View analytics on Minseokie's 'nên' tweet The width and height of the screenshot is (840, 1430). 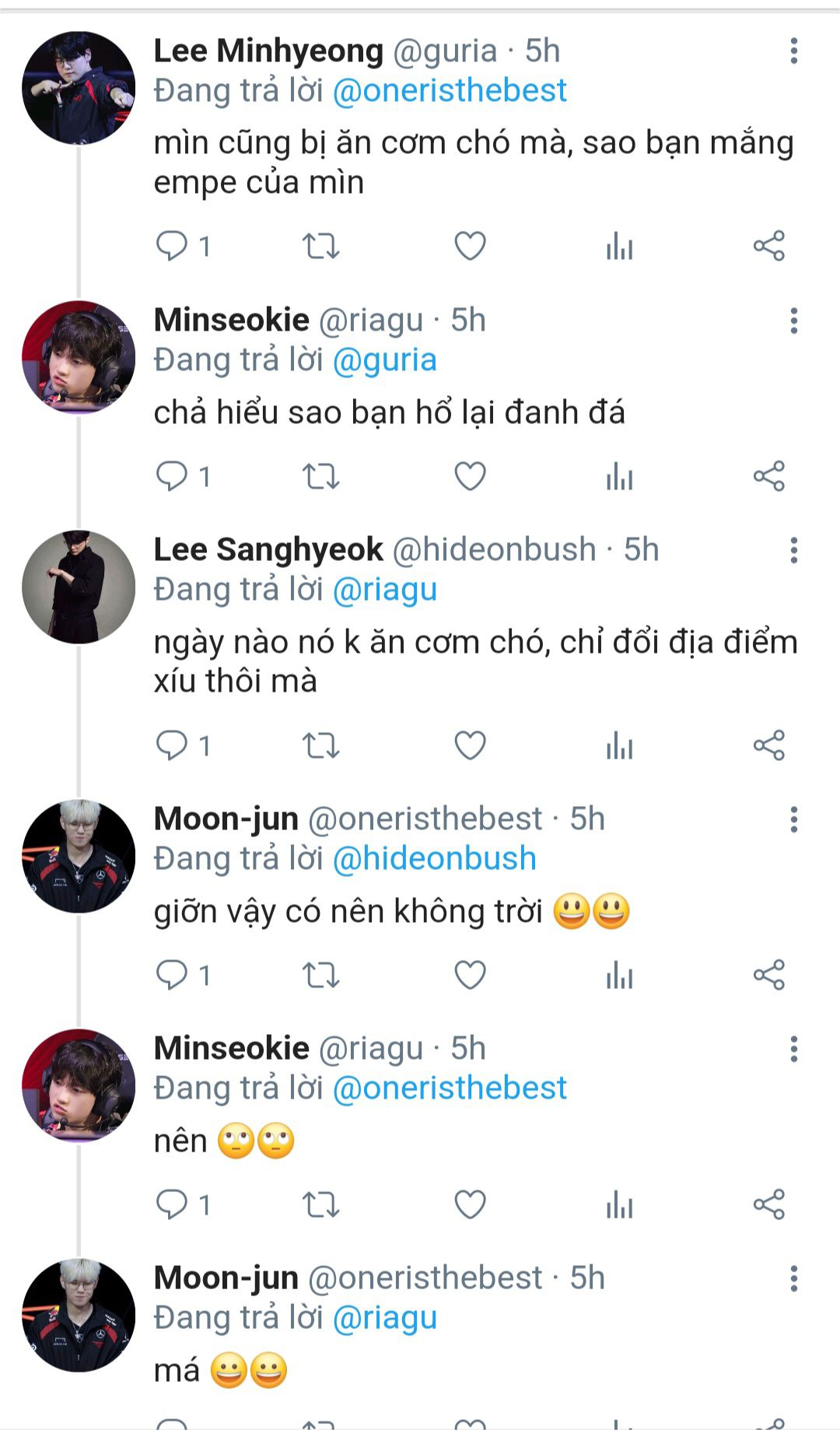(x=619, y=1204)
